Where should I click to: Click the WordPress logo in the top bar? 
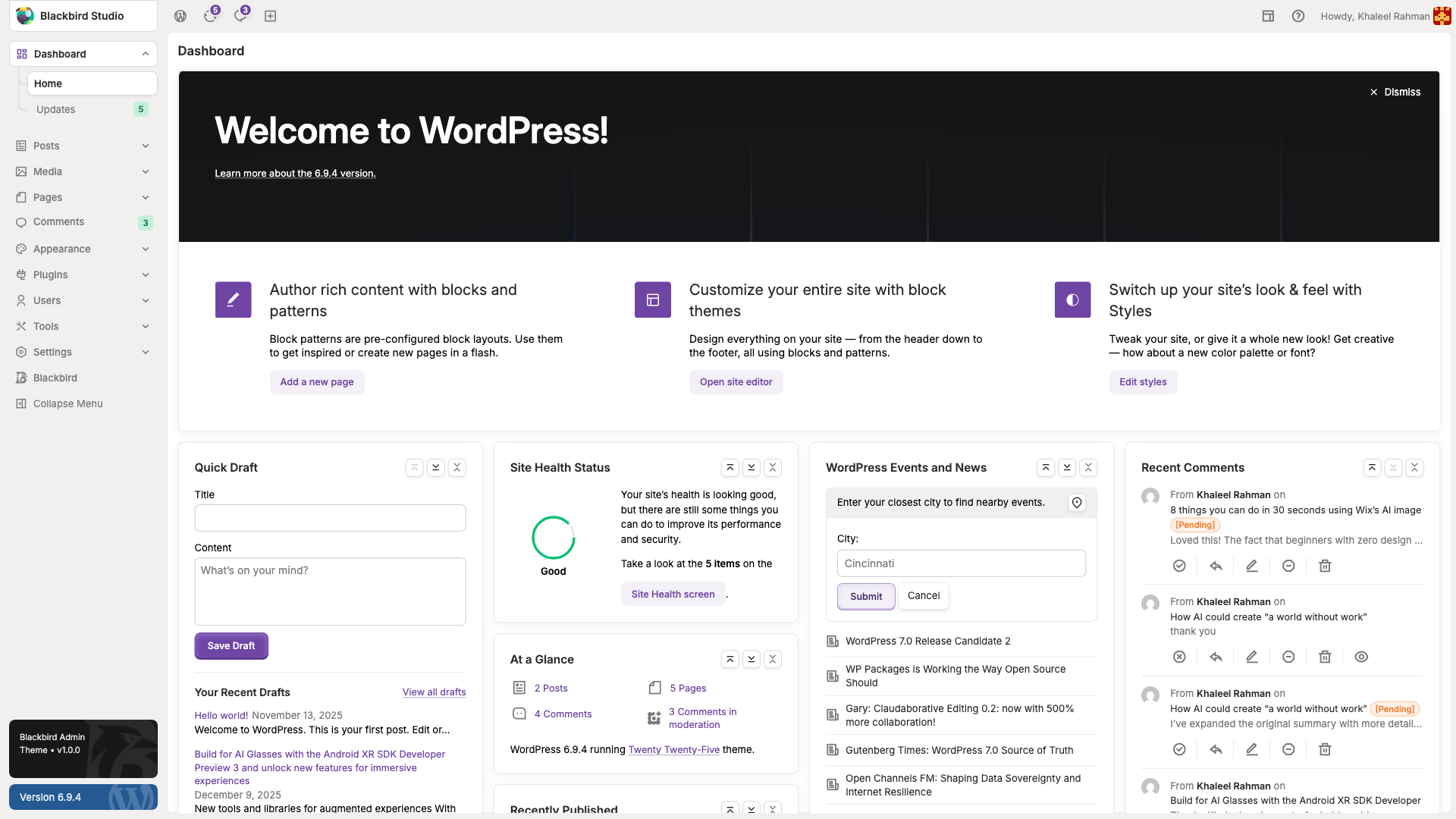180,16
